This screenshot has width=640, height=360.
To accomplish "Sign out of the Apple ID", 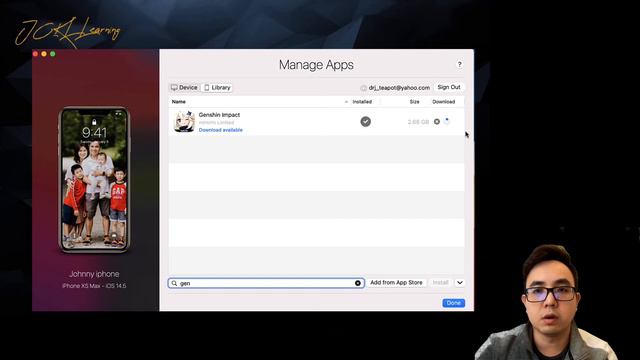I will pyautogui.click(x=449, y=87).
